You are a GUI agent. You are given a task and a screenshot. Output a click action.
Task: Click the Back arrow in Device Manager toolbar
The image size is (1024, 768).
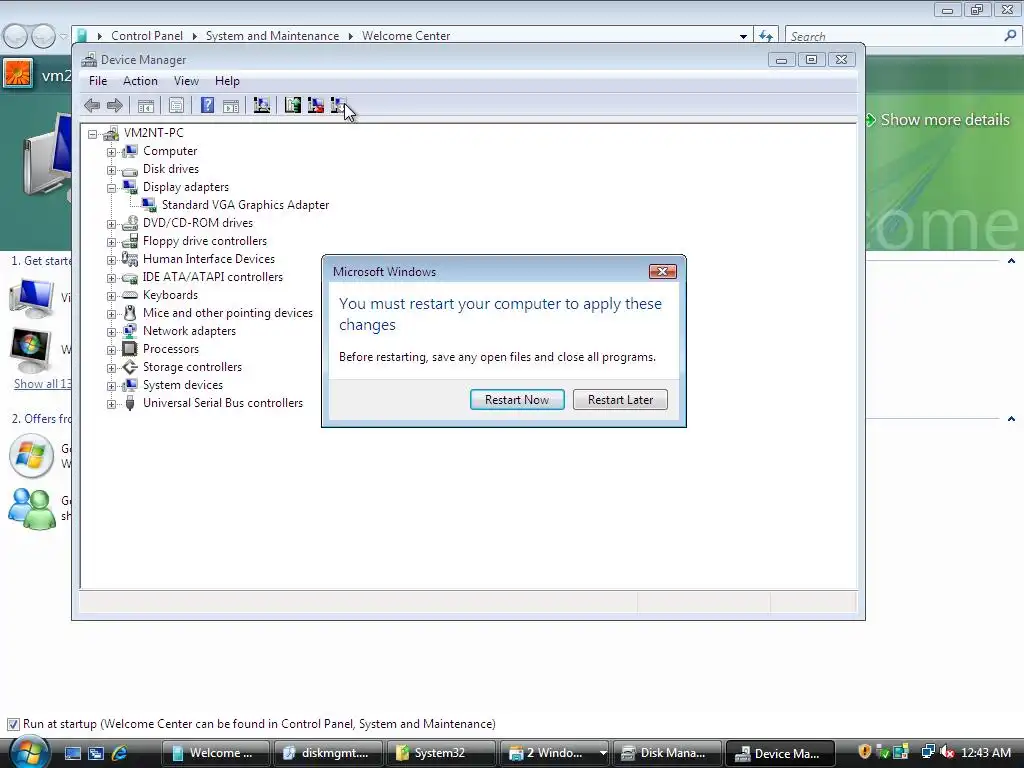tap(92, 105)
